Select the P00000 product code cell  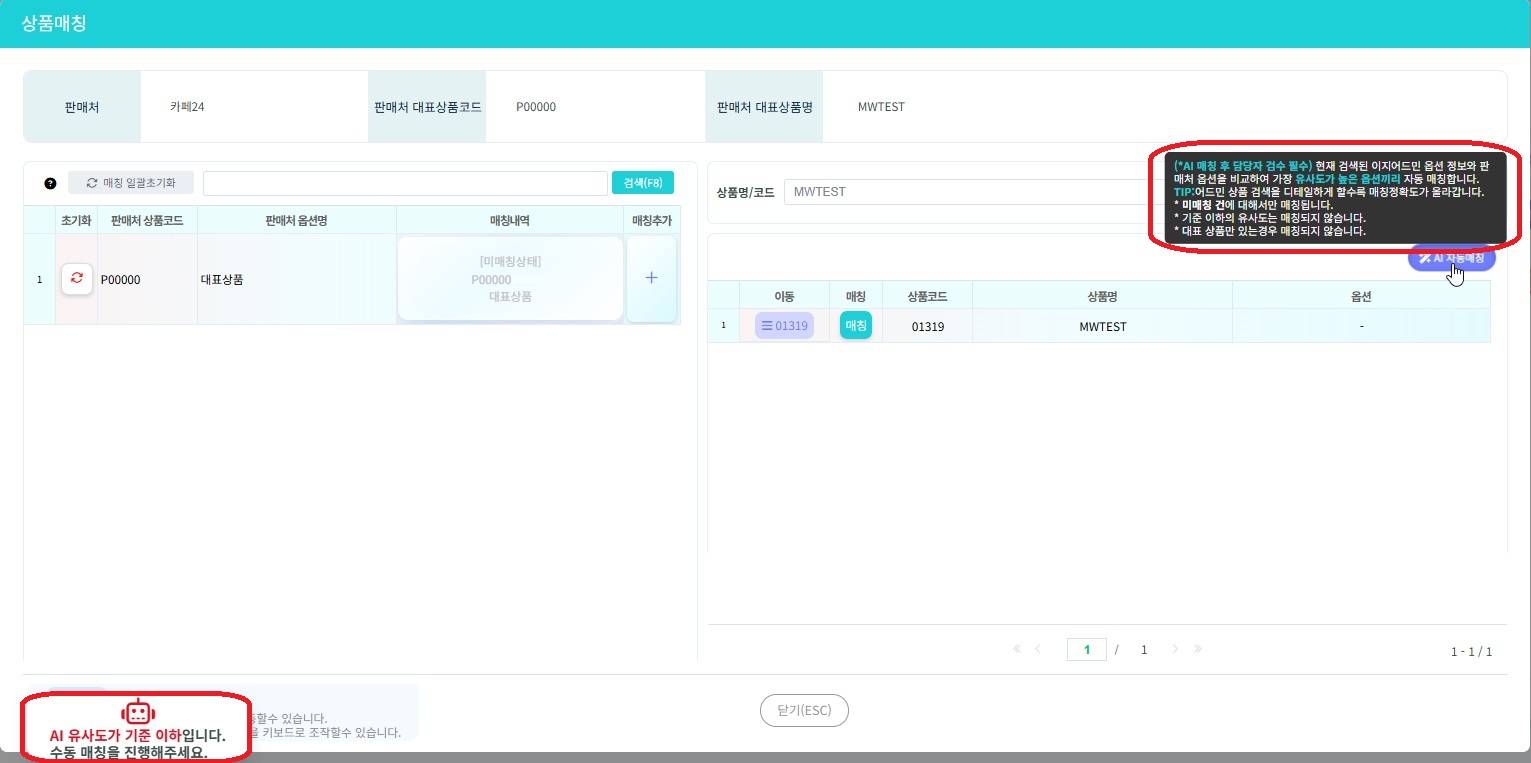pyautogui.click(x=147, y=280)
